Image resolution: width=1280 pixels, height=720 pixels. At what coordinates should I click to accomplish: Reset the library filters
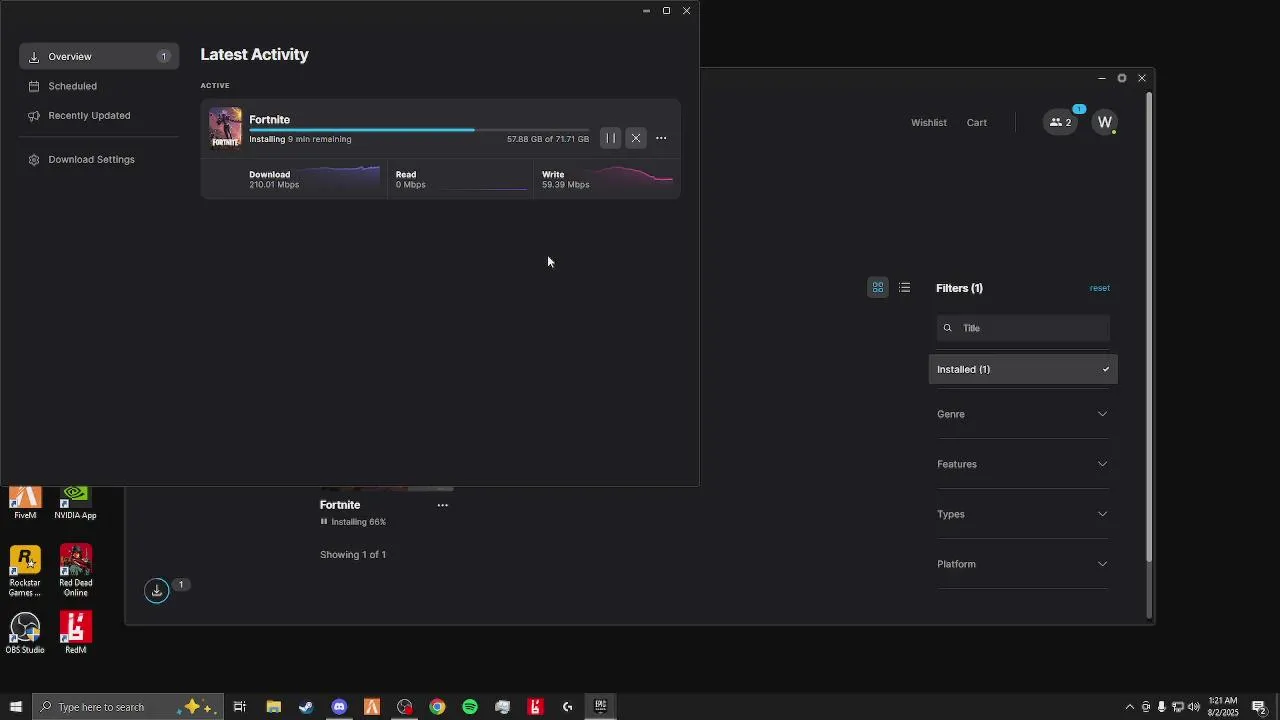click(x=1100, y=288)
